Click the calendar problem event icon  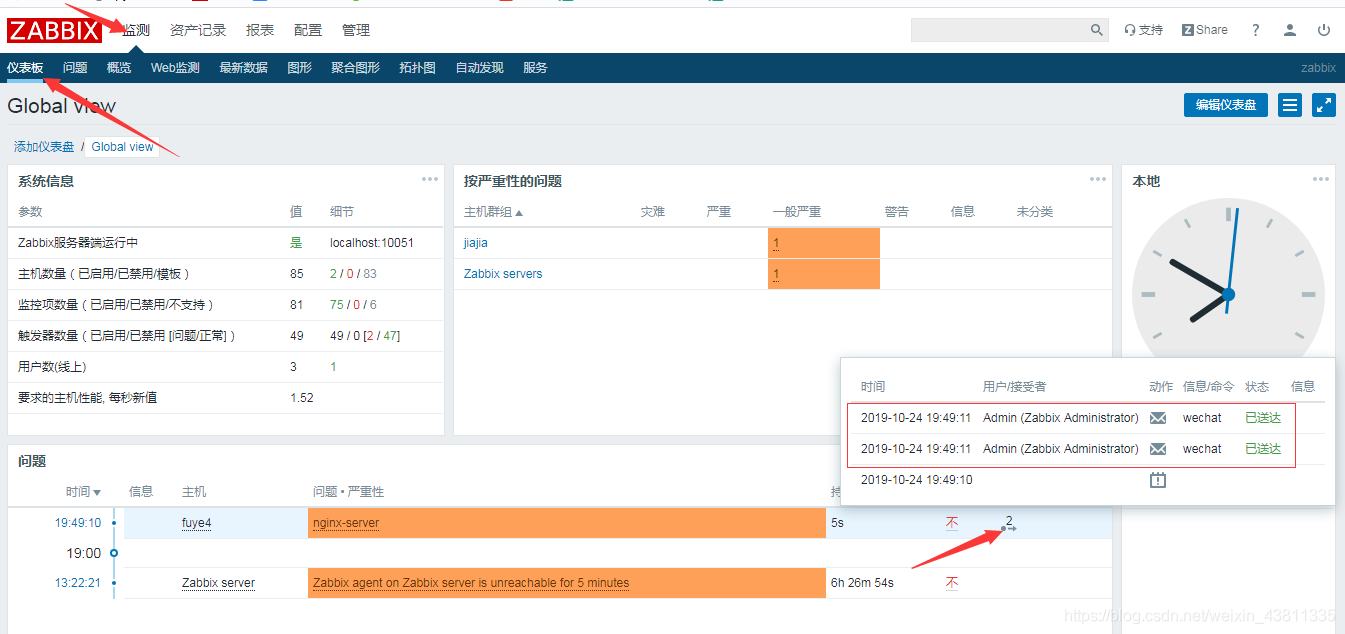[1158, 480]
